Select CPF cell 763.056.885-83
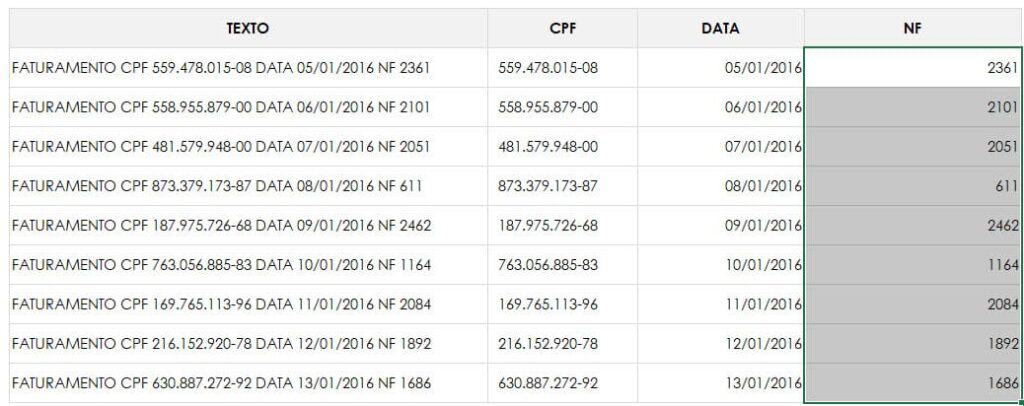The width and height of the screenshot is (1024, 406). (562, 265)
